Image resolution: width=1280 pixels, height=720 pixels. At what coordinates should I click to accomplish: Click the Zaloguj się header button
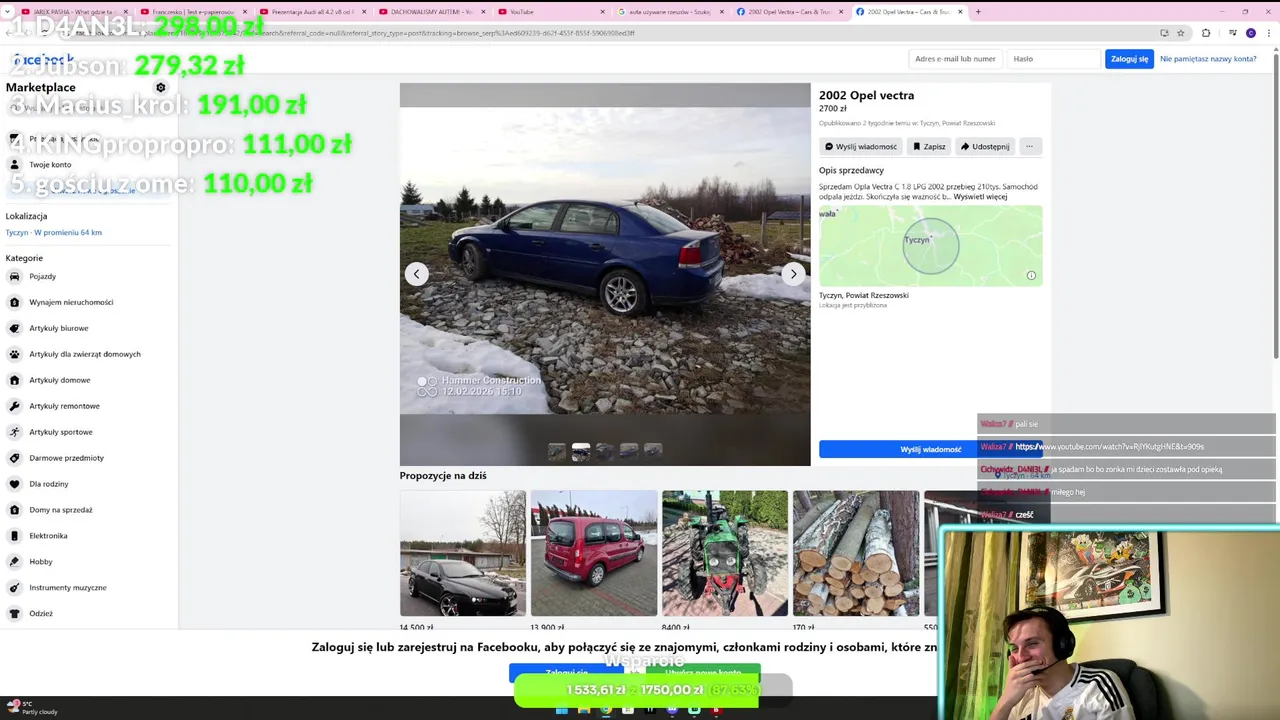click(1129, 59)
